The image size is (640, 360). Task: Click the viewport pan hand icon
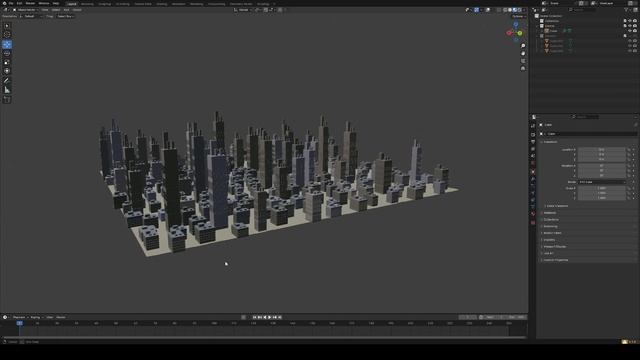523,53
